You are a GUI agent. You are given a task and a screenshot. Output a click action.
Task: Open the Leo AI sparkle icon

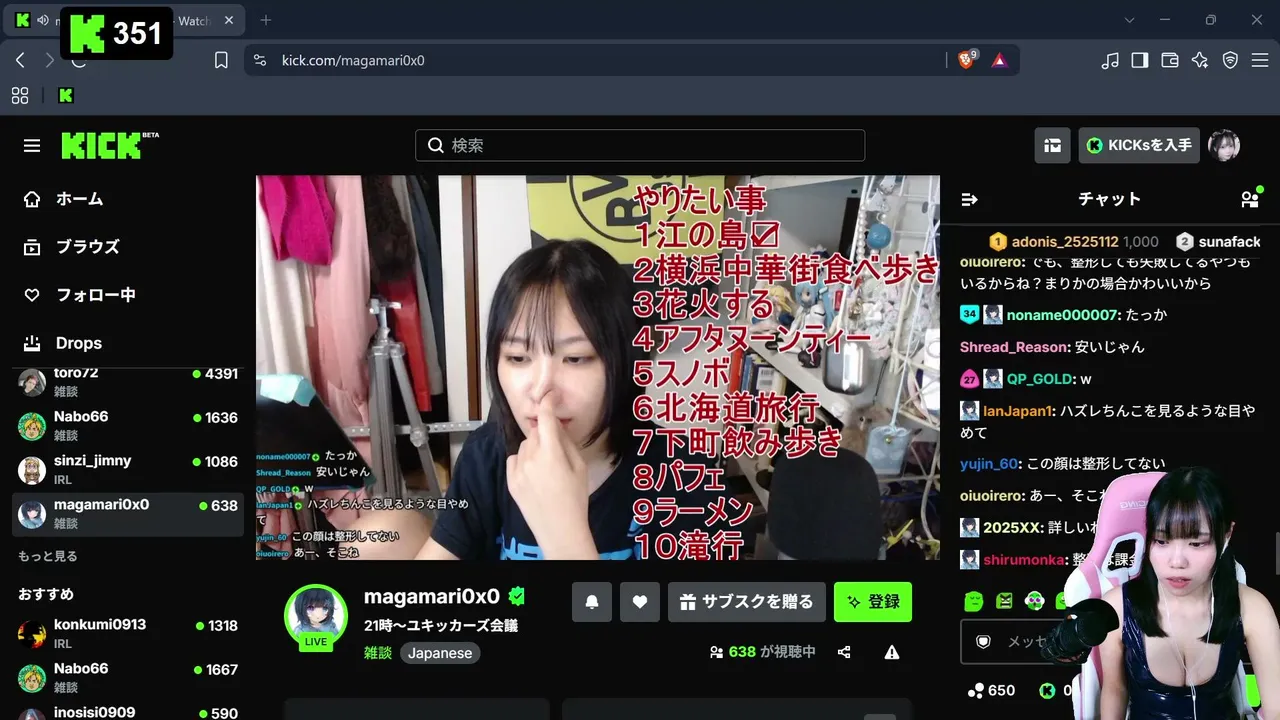click(x=1200, y=60)
